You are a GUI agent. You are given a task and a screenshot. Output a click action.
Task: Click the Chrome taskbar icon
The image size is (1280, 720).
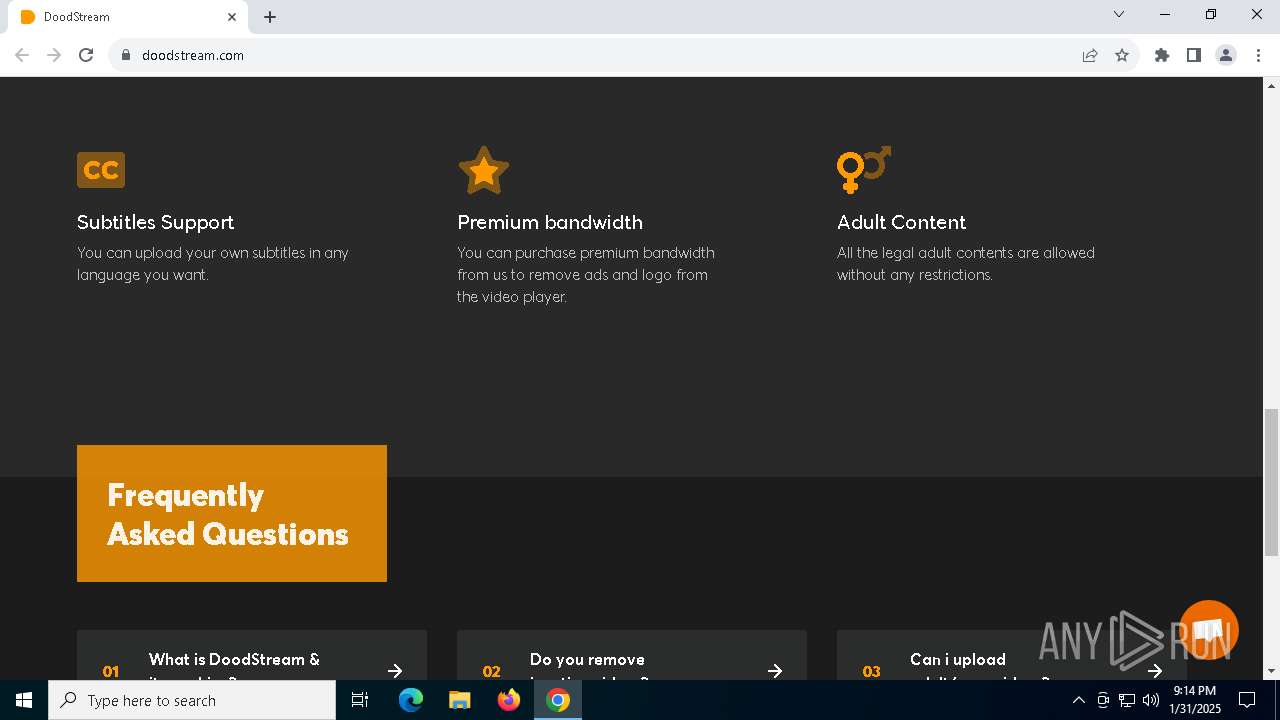(558, 700)
